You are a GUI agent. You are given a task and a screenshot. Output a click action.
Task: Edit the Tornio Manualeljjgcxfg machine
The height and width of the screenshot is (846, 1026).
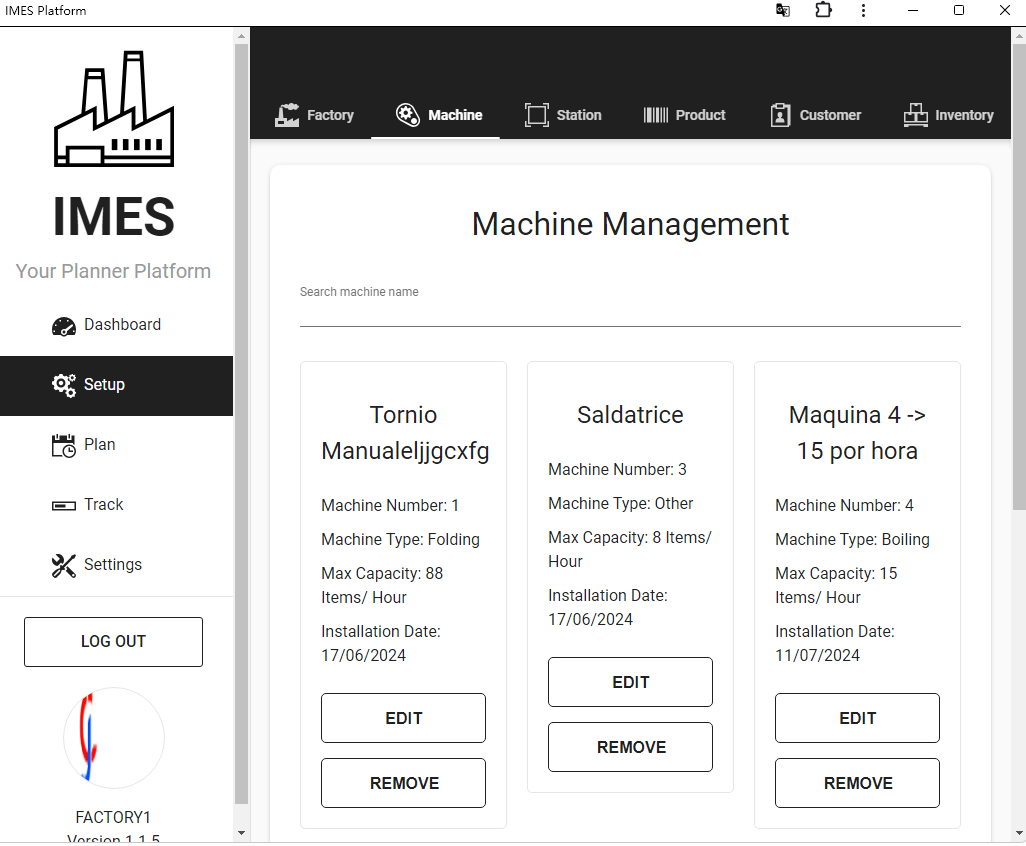[x=403, y=718]
